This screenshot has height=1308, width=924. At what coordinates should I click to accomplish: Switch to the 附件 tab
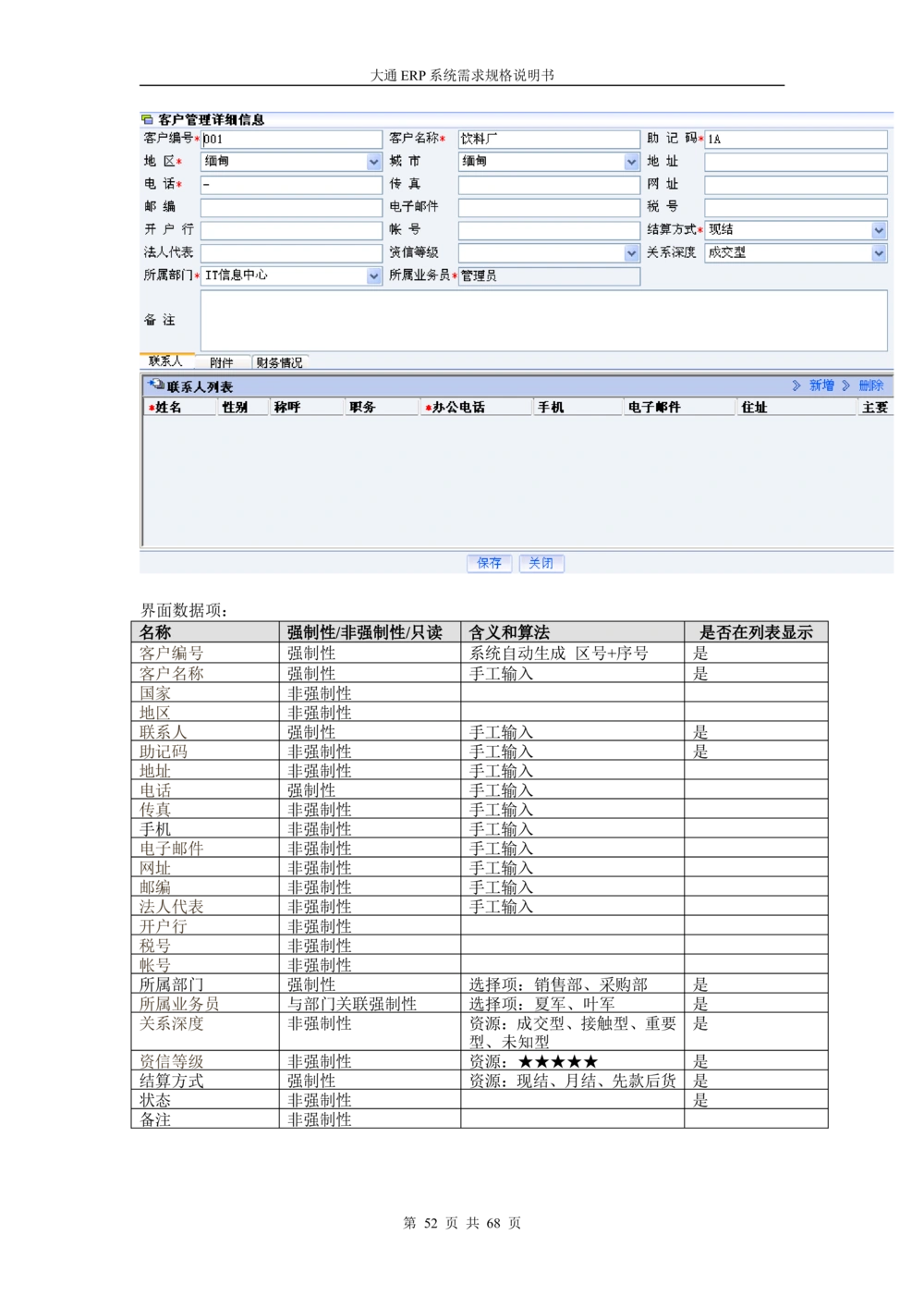pos(223,362)
